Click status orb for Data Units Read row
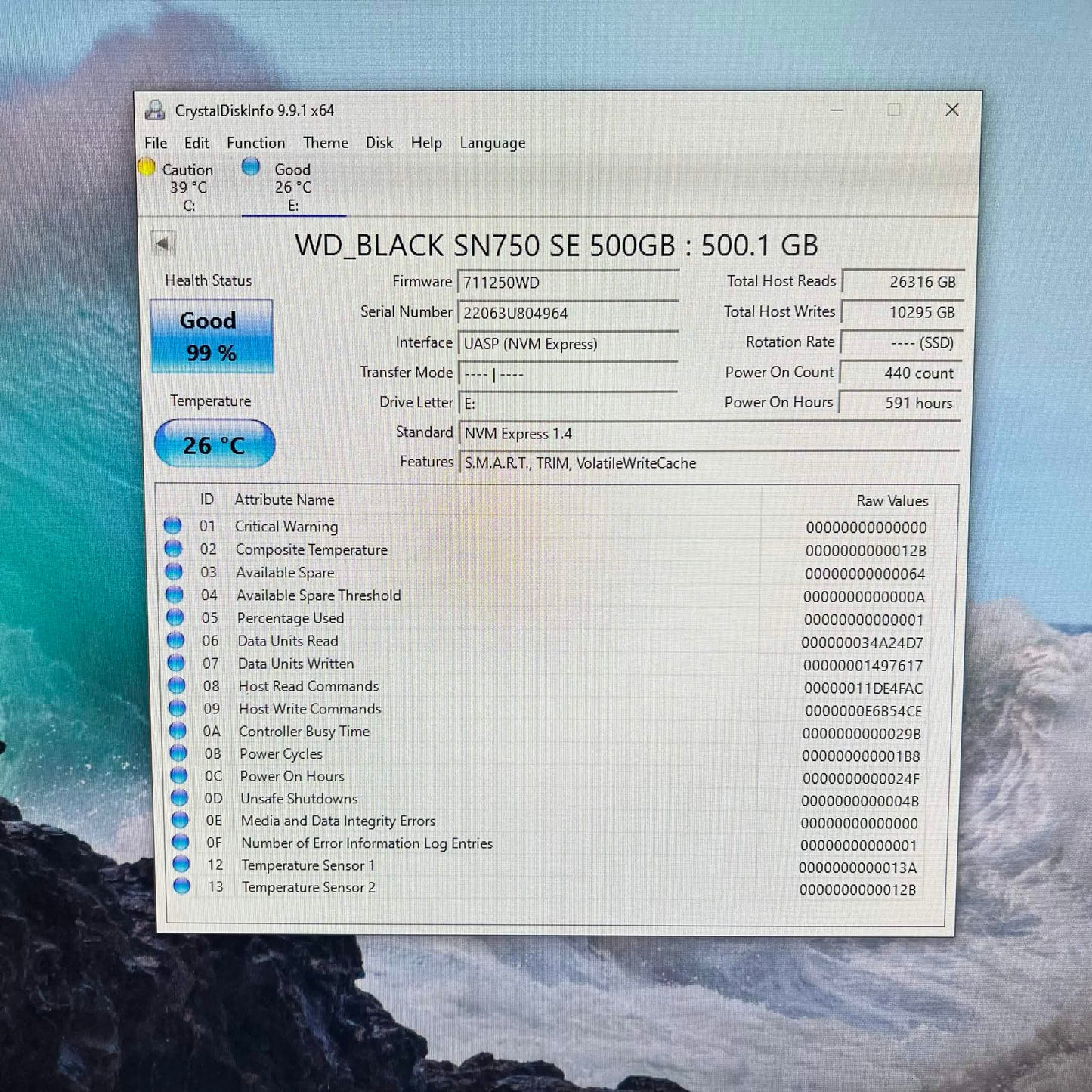 point(175,640)
